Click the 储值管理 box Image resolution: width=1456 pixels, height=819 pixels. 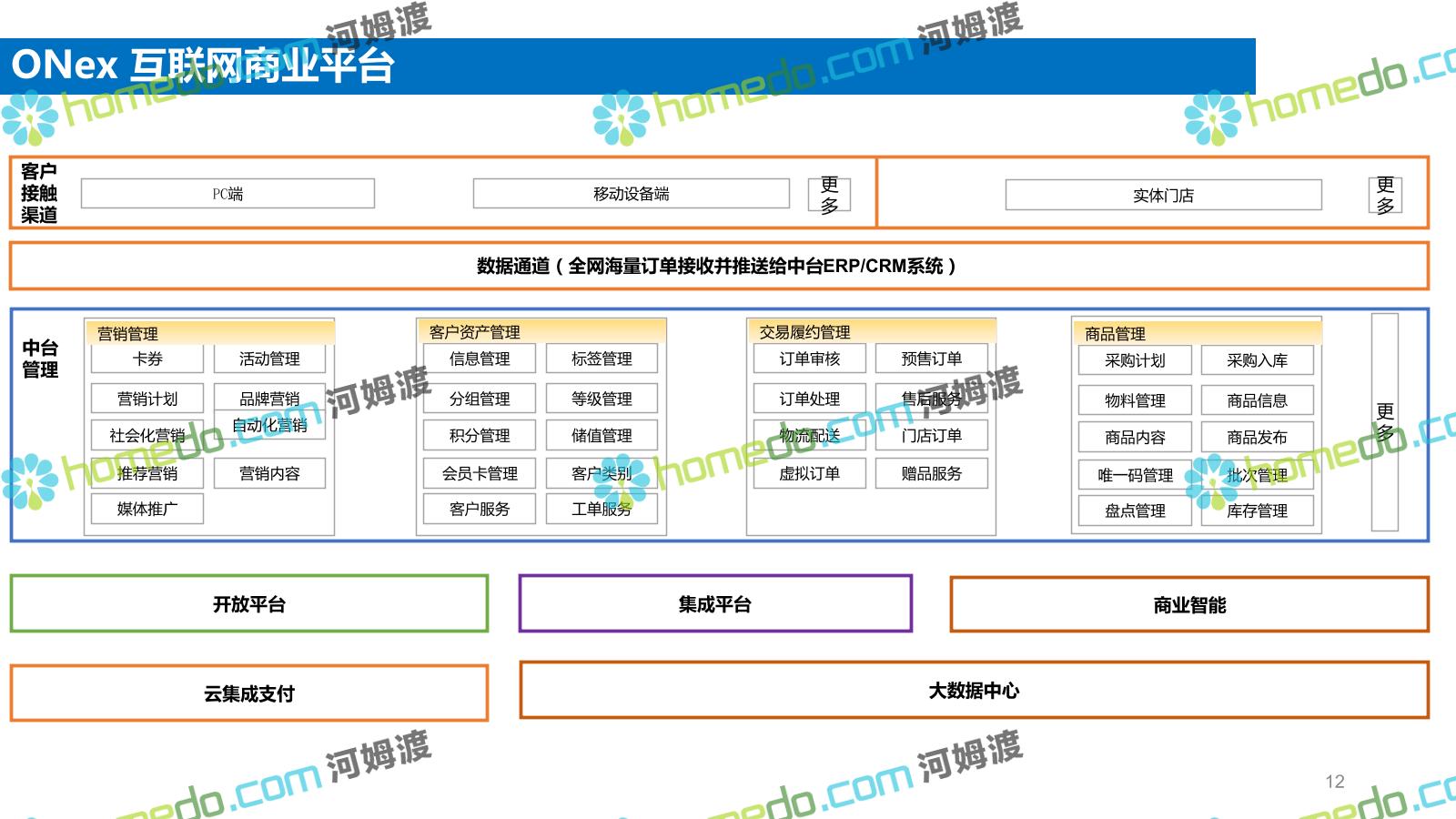point(602,435)
